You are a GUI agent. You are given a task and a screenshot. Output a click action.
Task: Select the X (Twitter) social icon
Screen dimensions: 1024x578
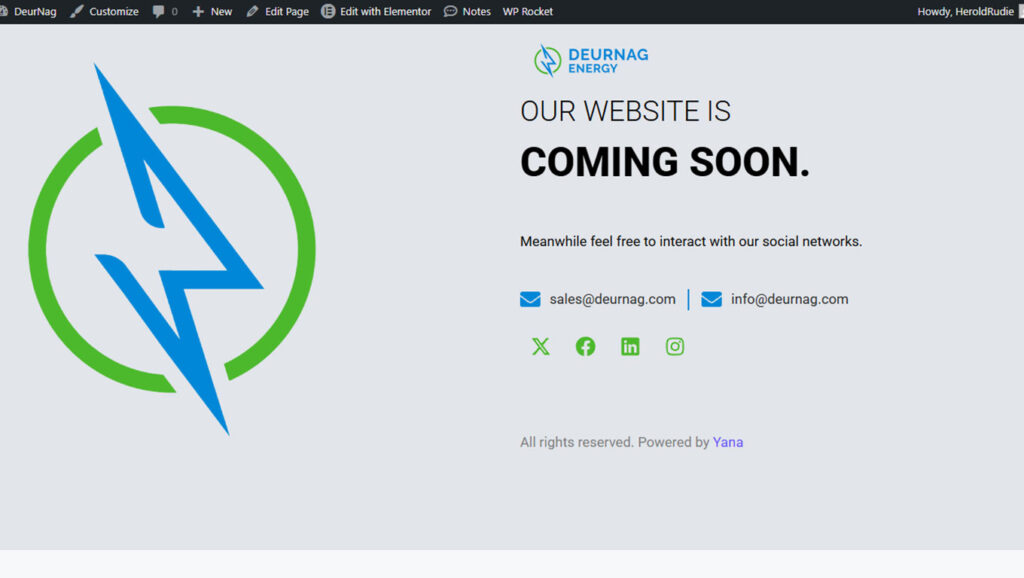tap(540, 346)
